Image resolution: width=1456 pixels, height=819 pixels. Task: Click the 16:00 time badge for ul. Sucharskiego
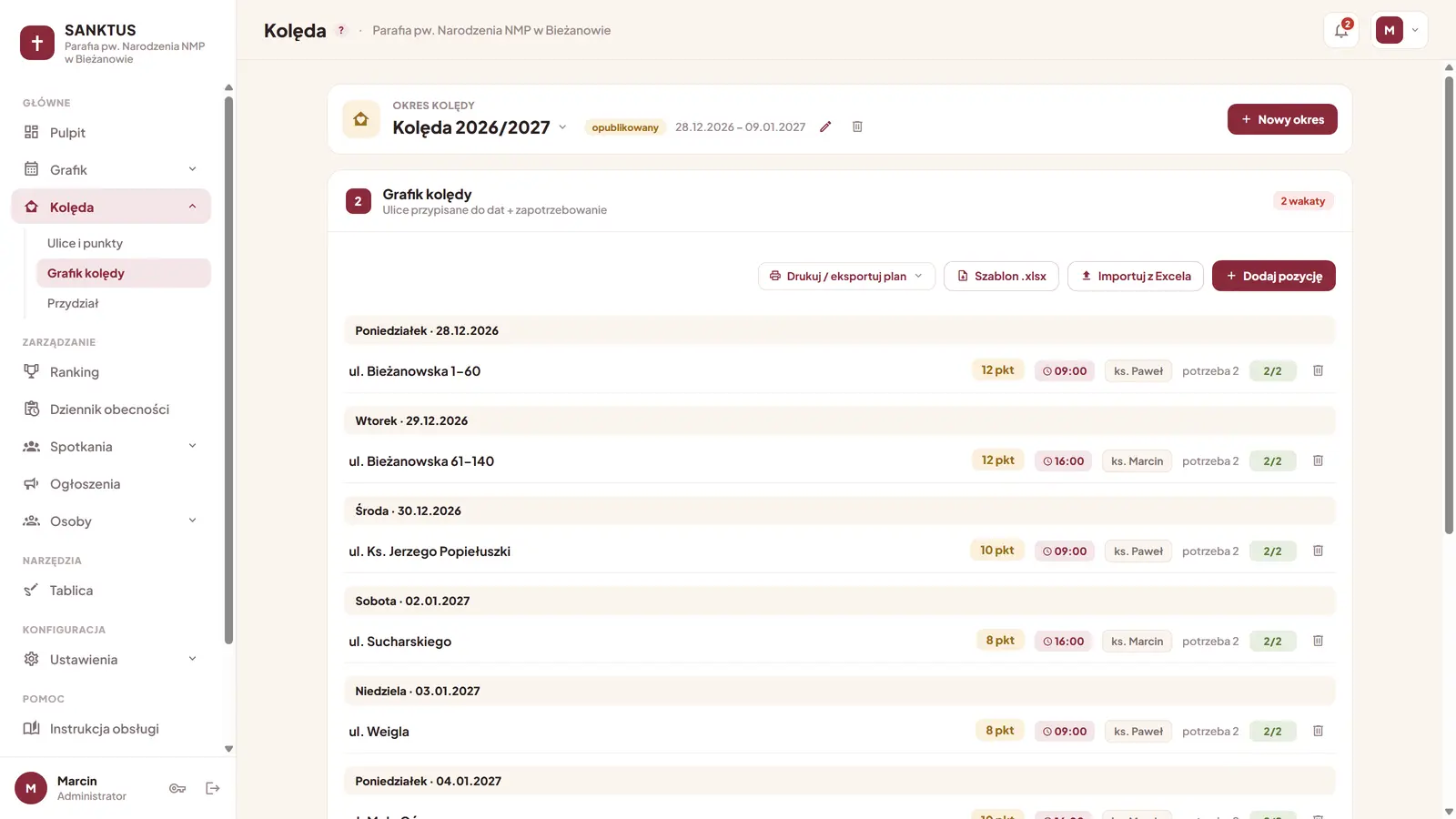pyautogui.click(x=1063, y=642)
